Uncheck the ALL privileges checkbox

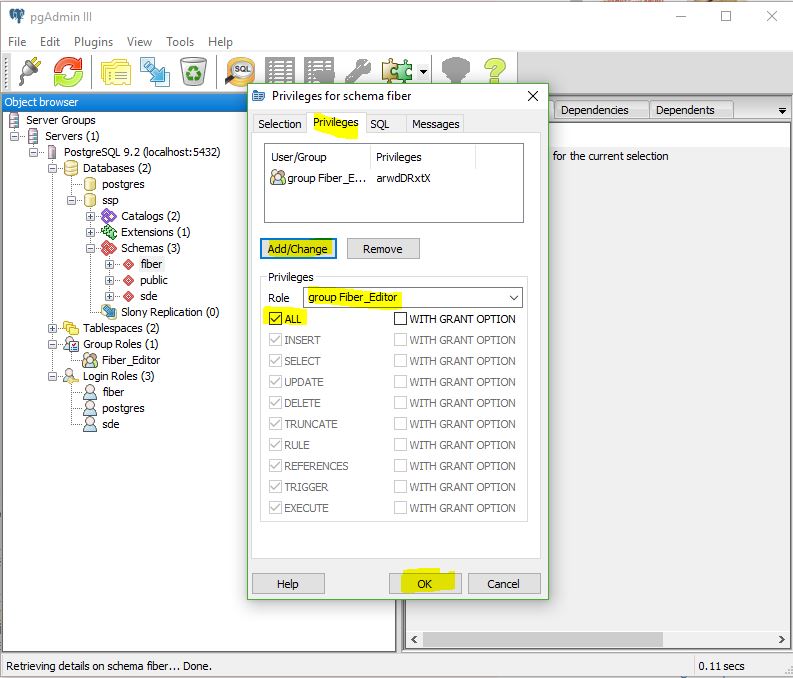click(275, 319)
